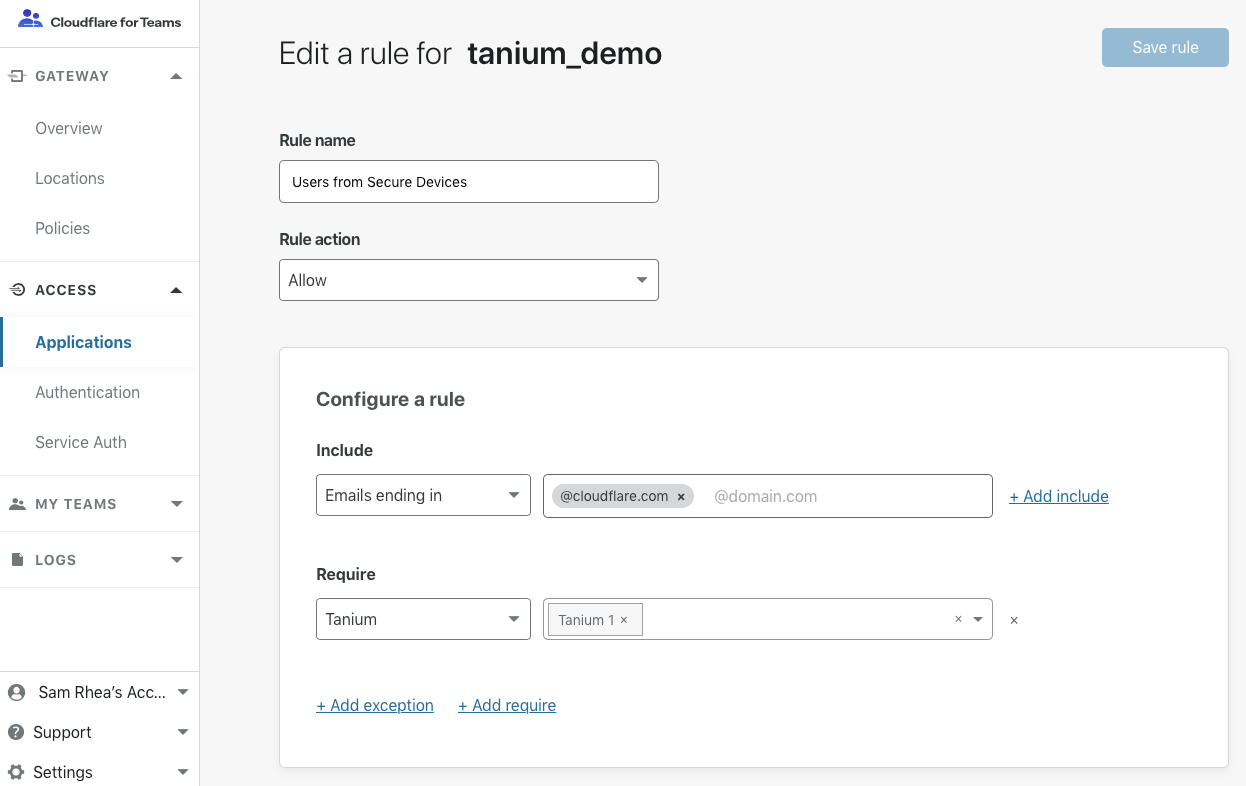Click the Save rule button
This screenshot has width=1246, height=786.
click(x=1165, y=47)
